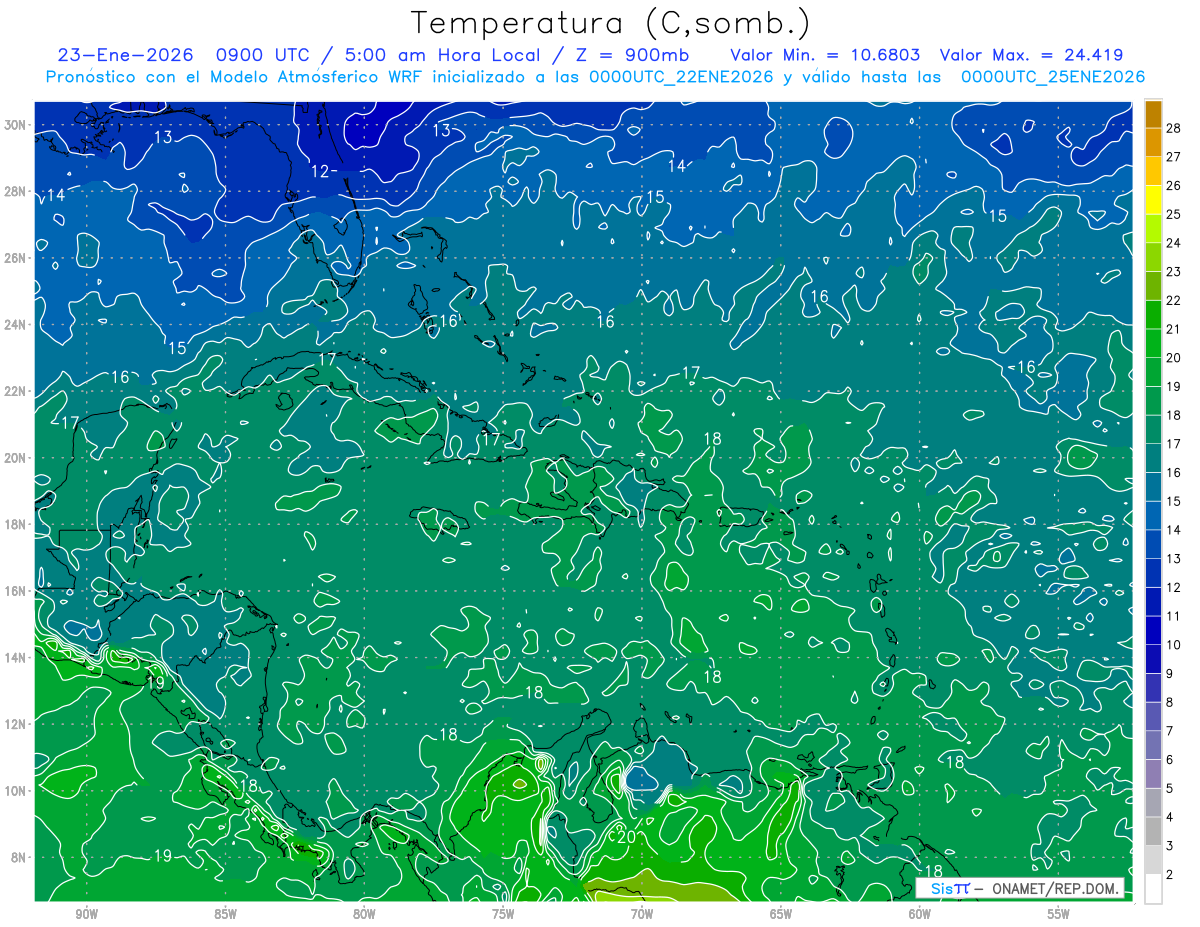Image resolution: width=1200 pixels, height=927 pixels.
Task: Select the date text "23-Ene-2026"
Action: [124, 55]
